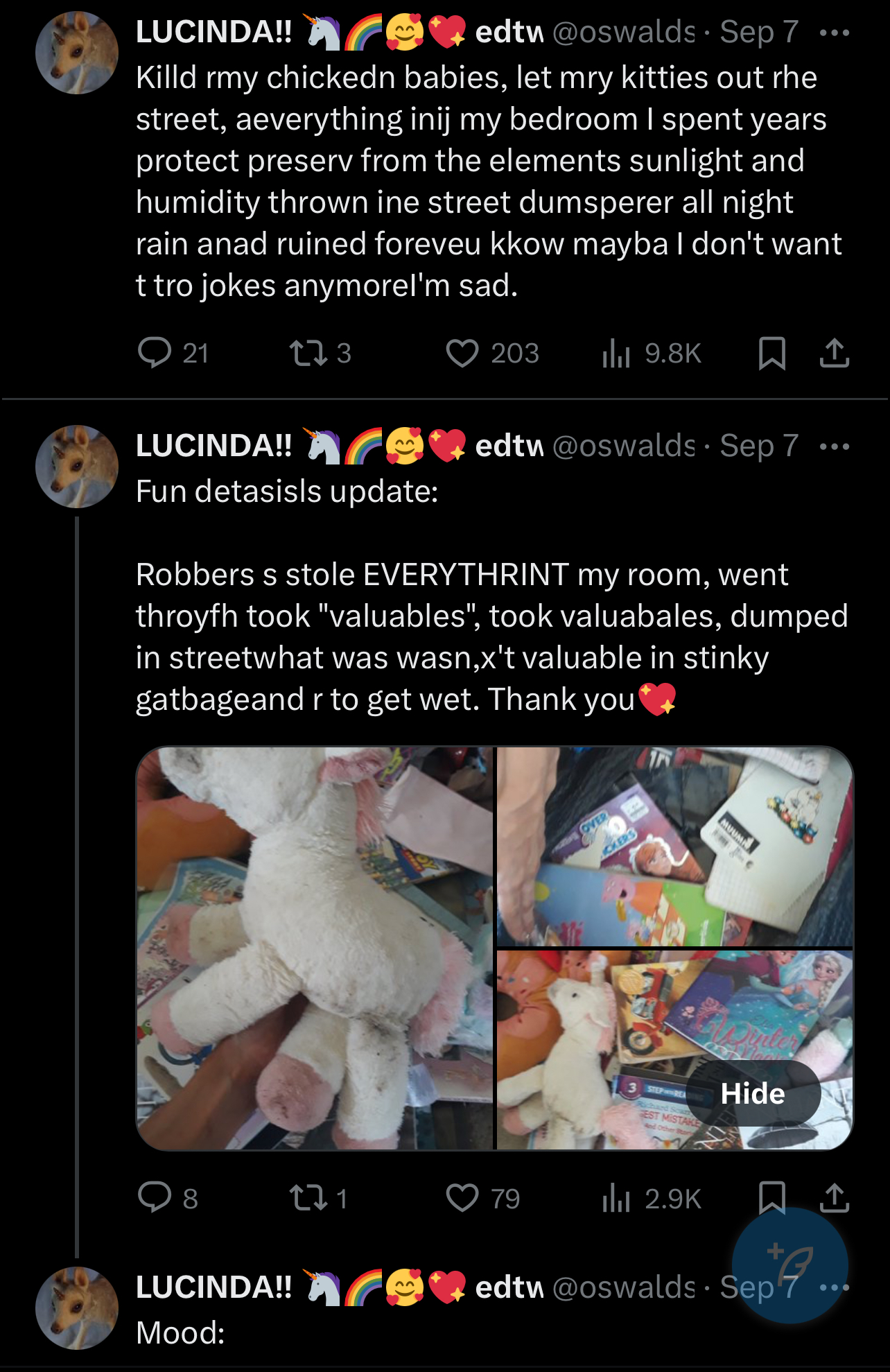The height and width of the screenshot is (1372, 890).
Task: Open the profile avatar on the first tweet
Action: [x=77, y=53]
